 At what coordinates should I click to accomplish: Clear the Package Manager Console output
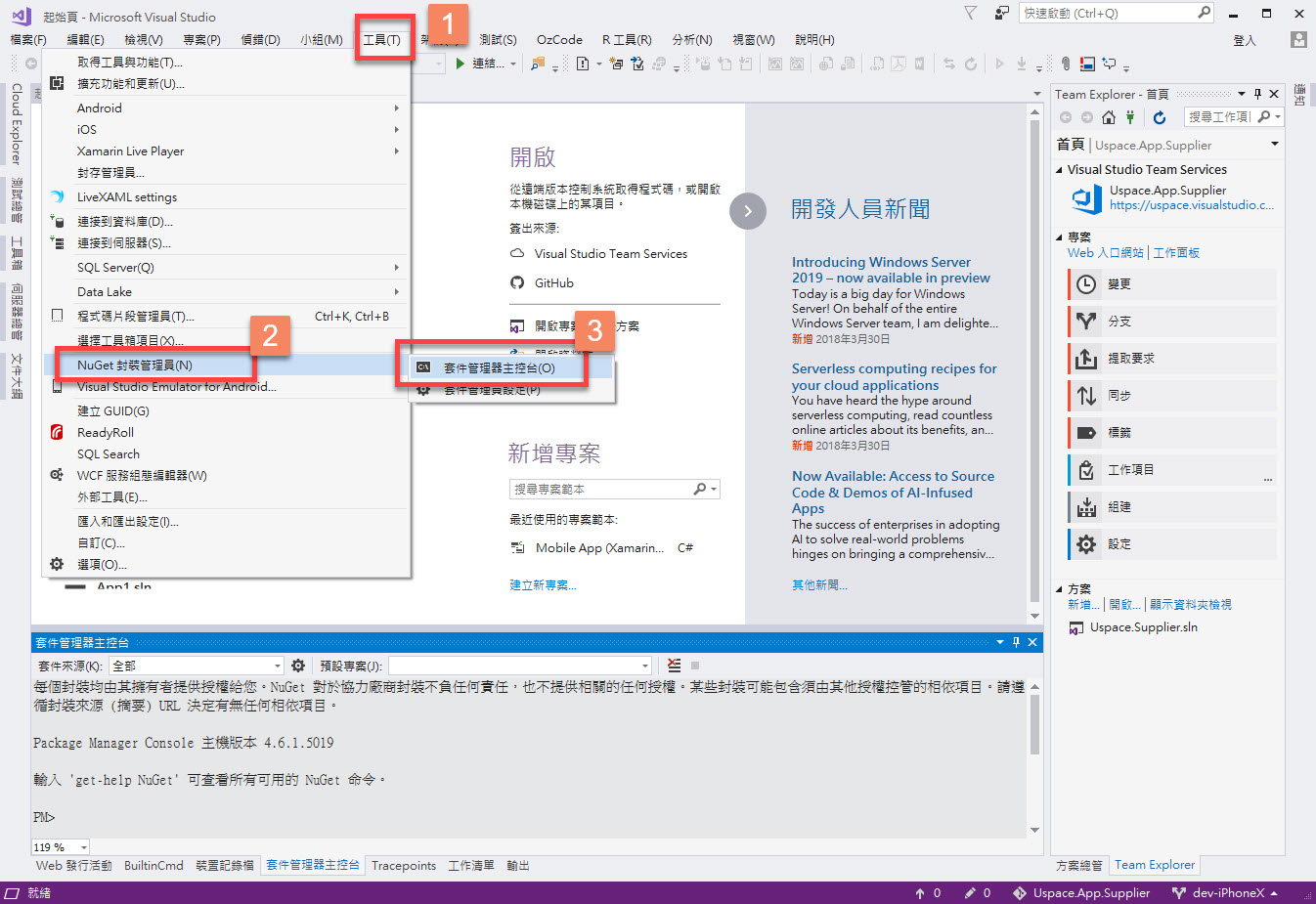[x=674, y=666]
